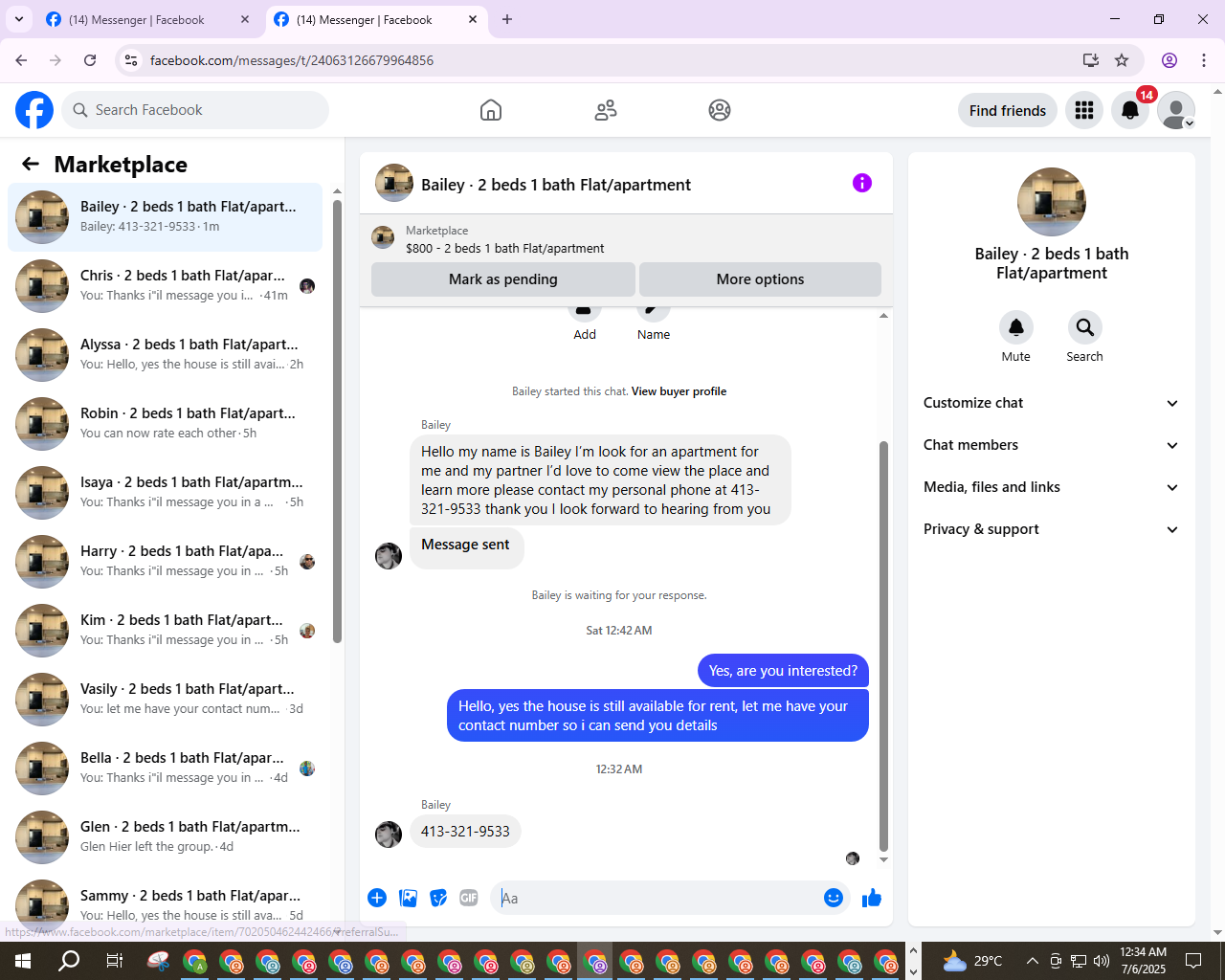Click the Name edit icon in chat
This screenshot has height=980, width=1225.
coord(654,312)
